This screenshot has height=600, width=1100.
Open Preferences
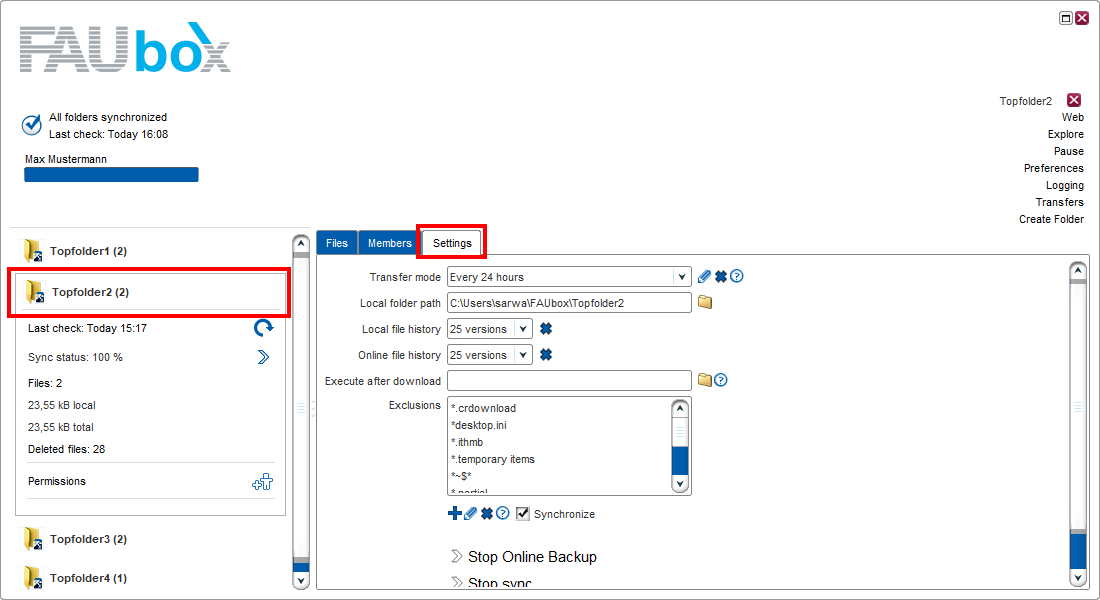(x=1053, y=168)
